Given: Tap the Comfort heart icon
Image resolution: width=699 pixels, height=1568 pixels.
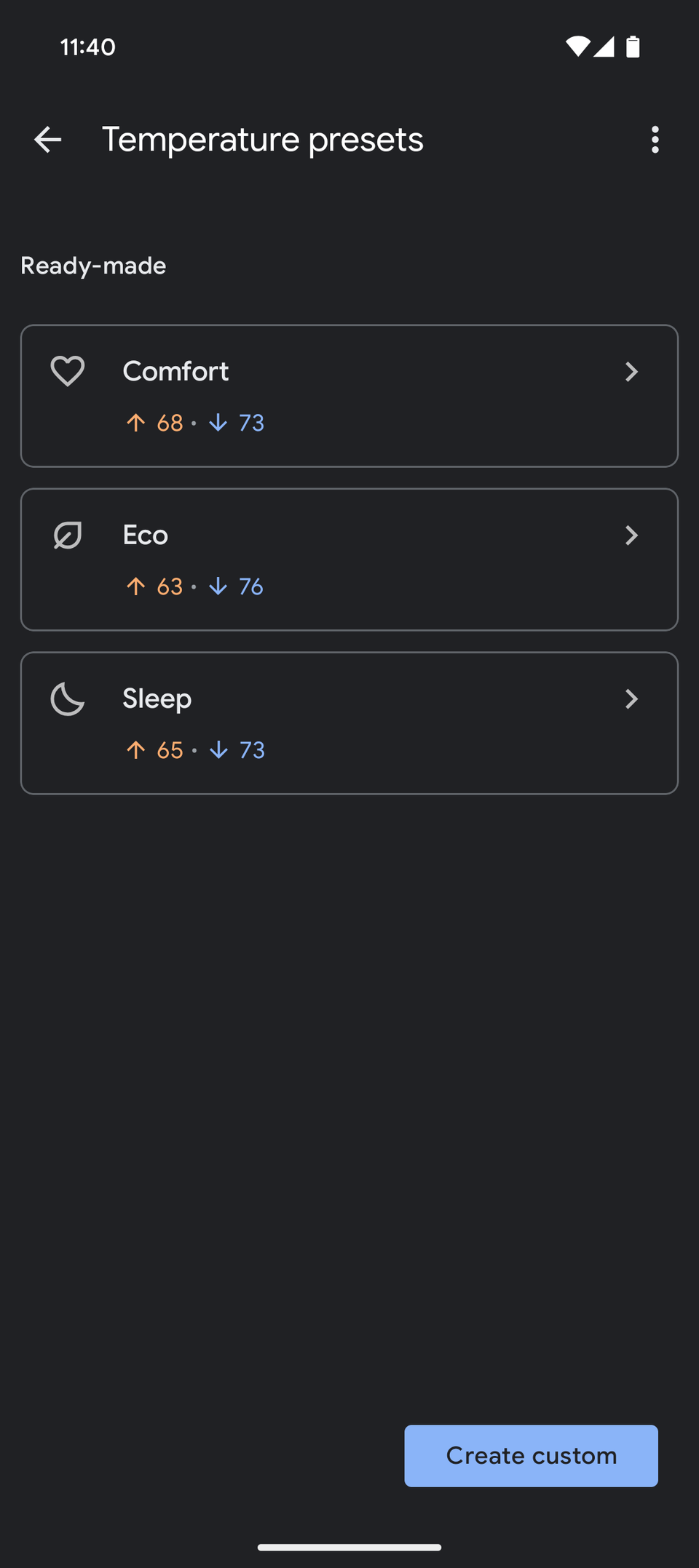Looking at the screenshot, I should 68,371.
